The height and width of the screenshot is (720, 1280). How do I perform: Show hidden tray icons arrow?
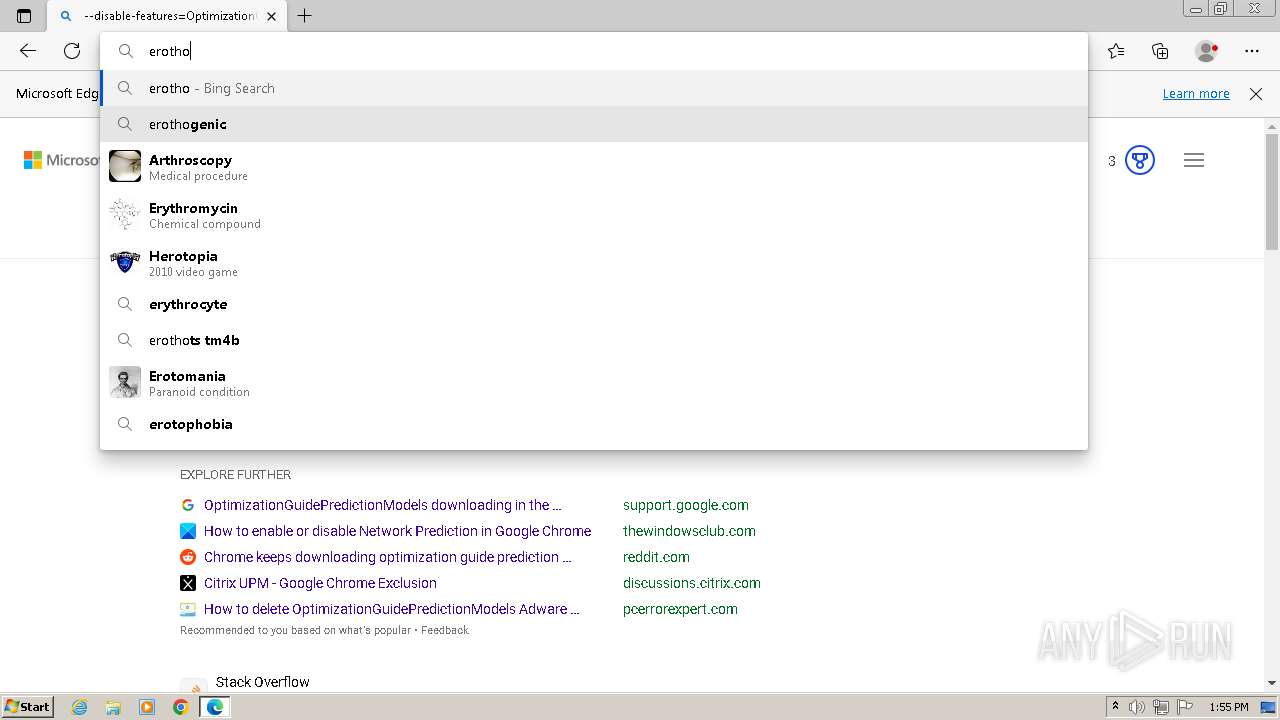click(1115, 707)
